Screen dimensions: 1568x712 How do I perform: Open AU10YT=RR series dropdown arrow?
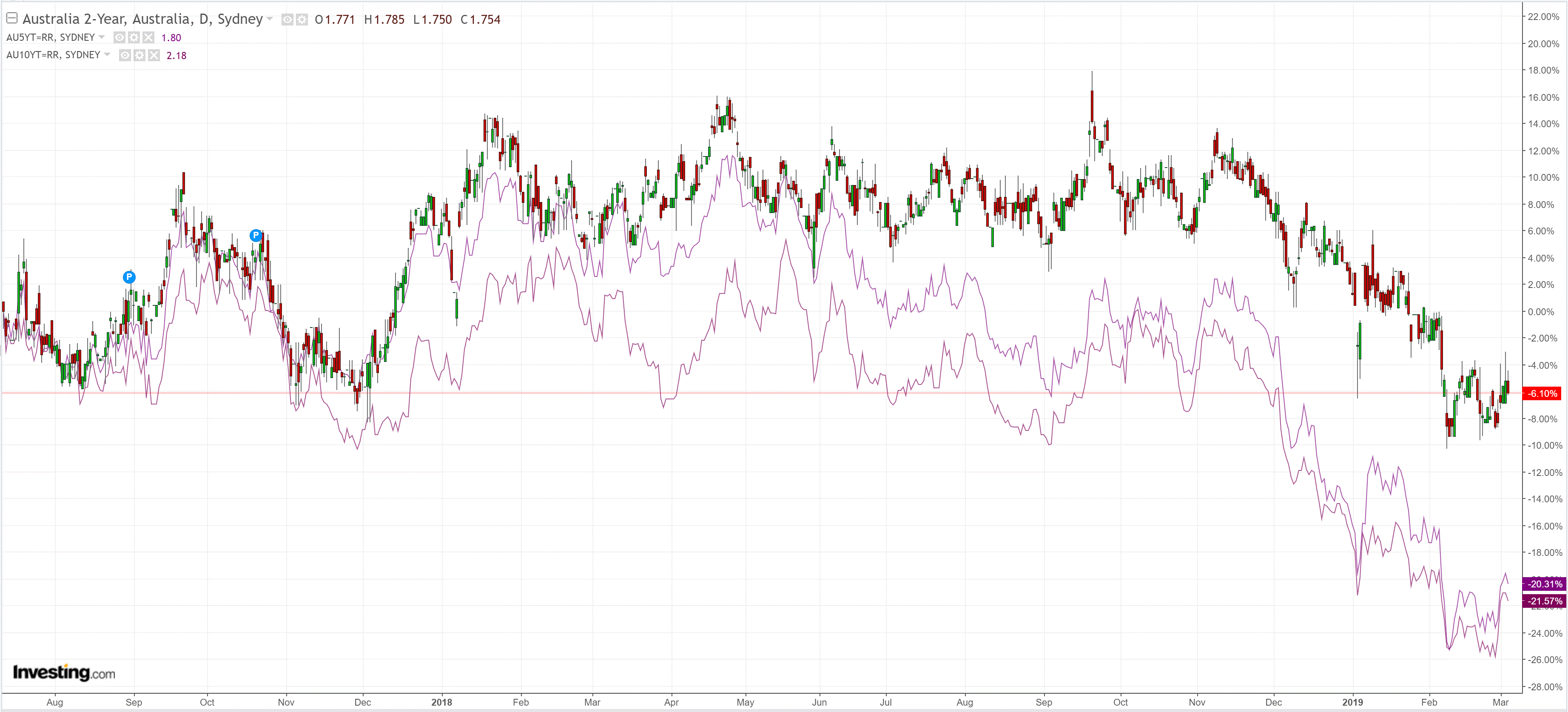pyautogui.click(x=107, y=55)
